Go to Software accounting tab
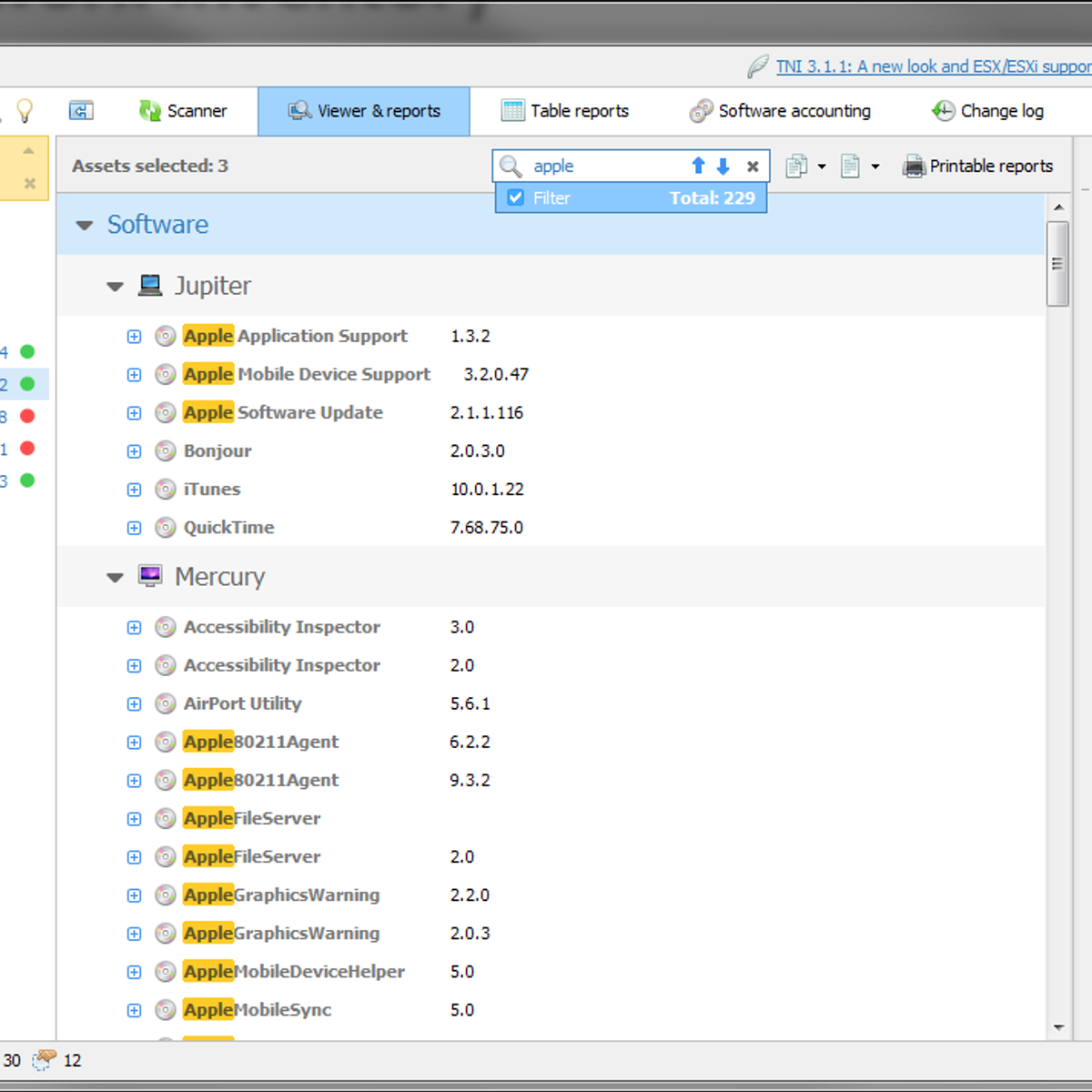1092x1092 pixels. pyautogui.click(x=780, y=111)
